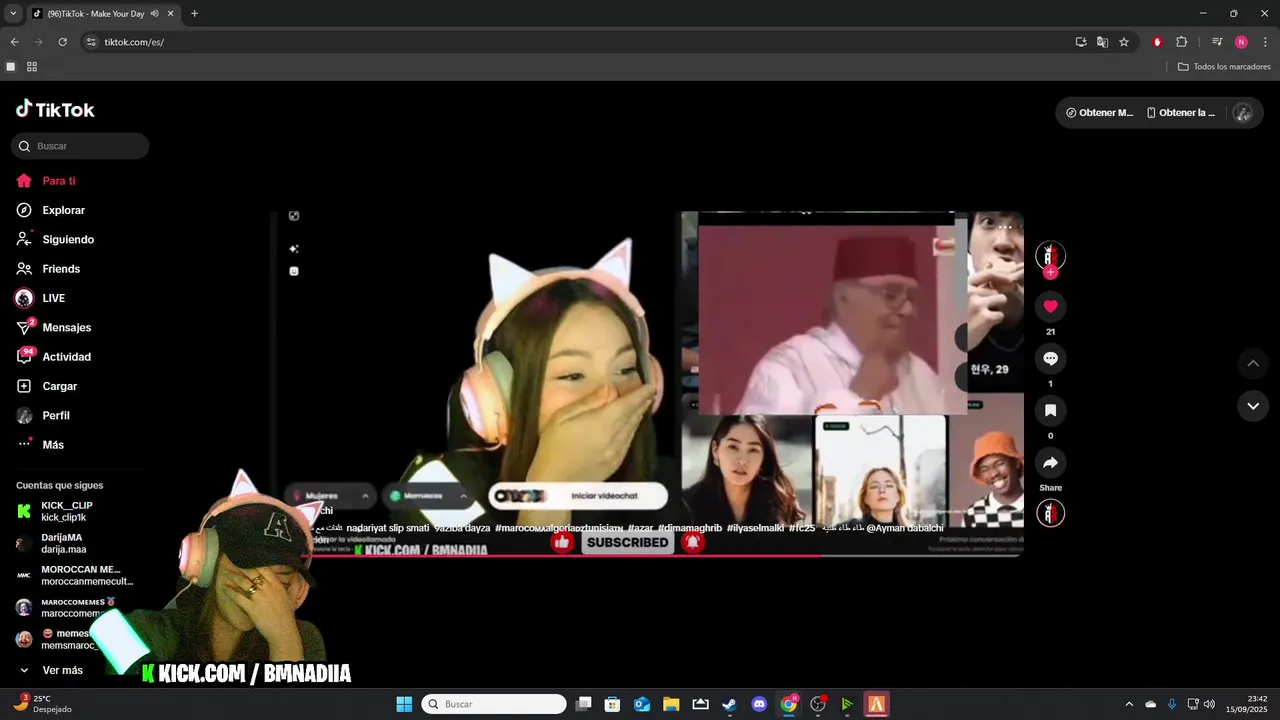Open the creator avatar above the like button
The height and width of the screenshot is (720, 1280).
1050,255
